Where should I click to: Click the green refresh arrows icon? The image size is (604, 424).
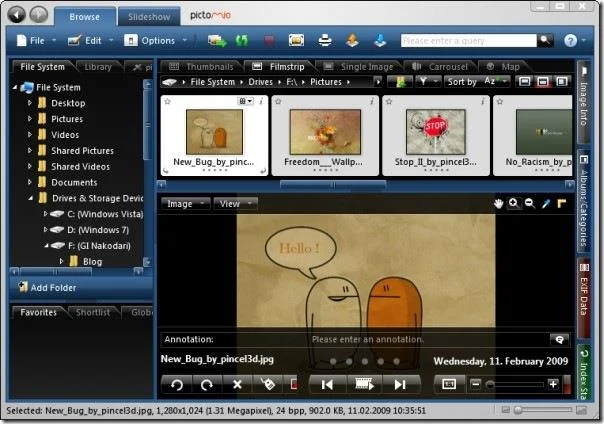coord(242,40)
